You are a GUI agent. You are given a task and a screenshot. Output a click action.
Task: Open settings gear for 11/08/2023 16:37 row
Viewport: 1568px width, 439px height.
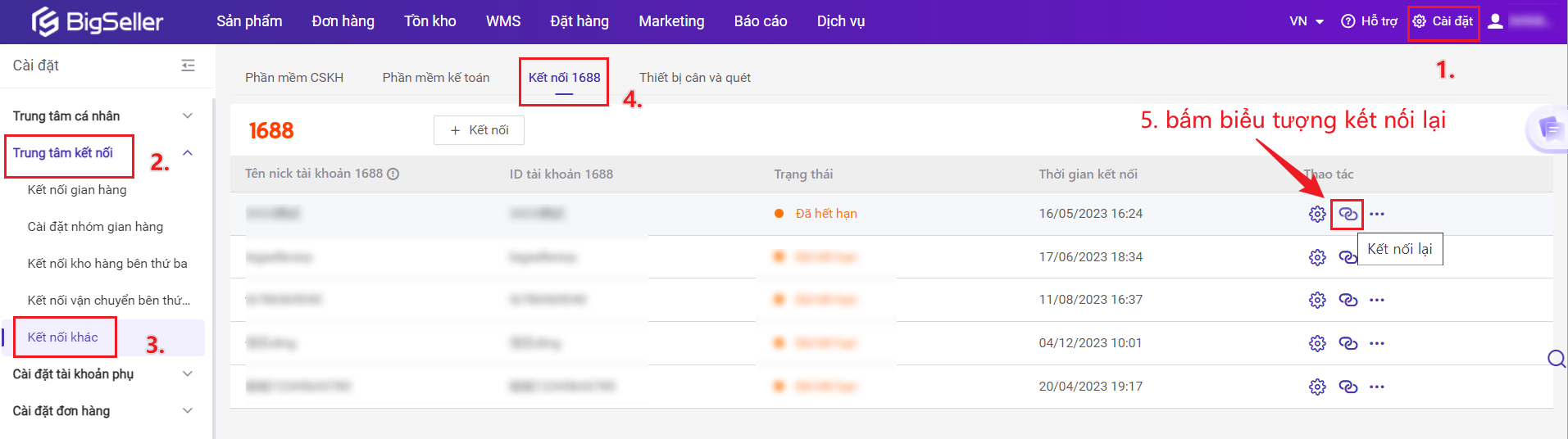pos(1317,300)
